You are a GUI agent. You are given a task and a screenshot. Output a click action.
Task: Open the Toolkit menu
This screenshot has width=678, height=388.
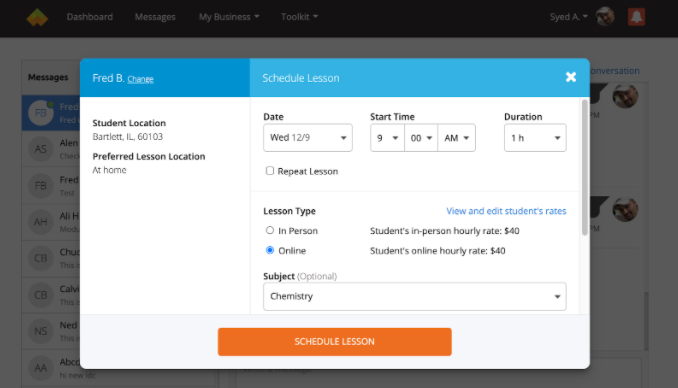(x=299, y=17)
